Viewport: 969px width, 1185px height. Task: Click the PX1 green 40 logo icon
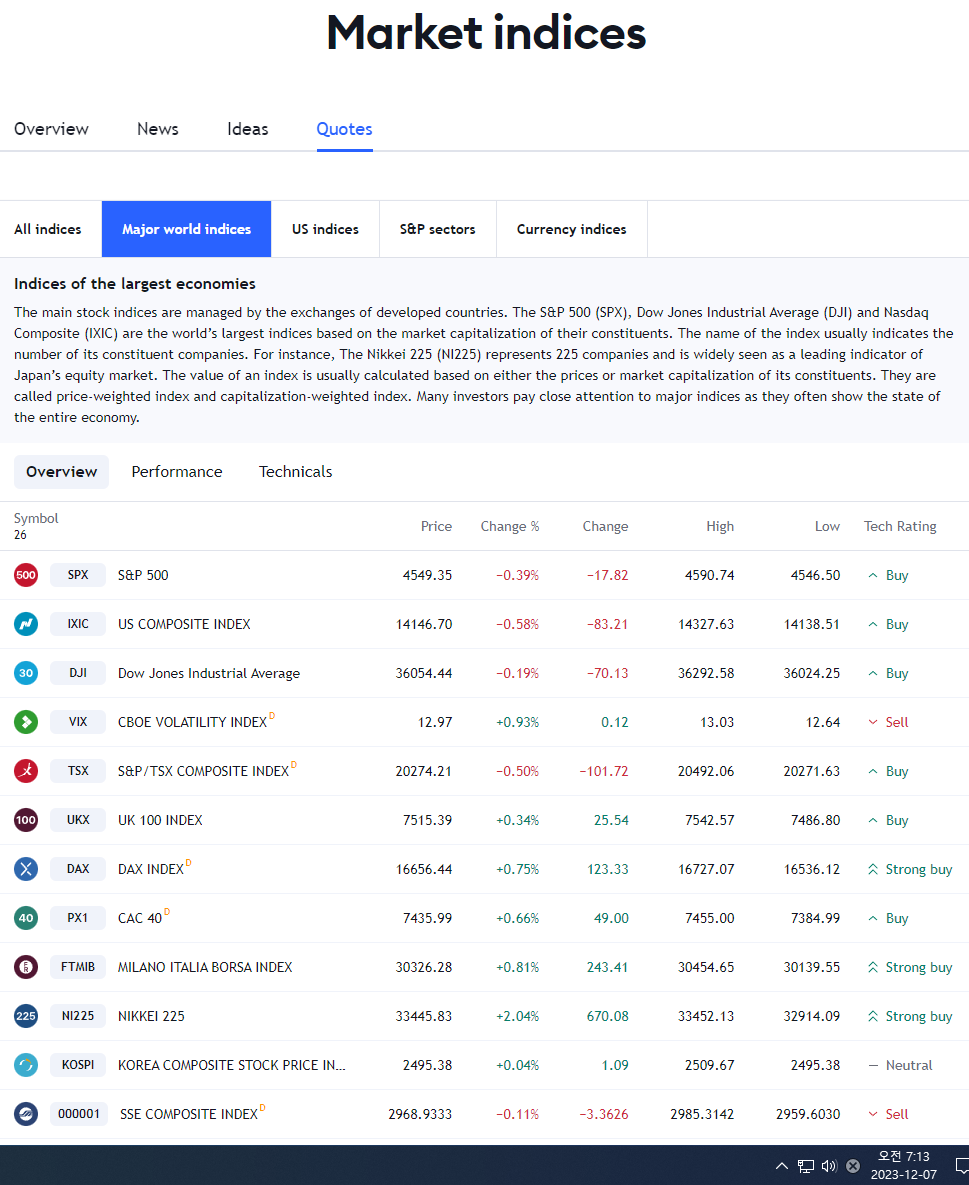pos(26,918)
